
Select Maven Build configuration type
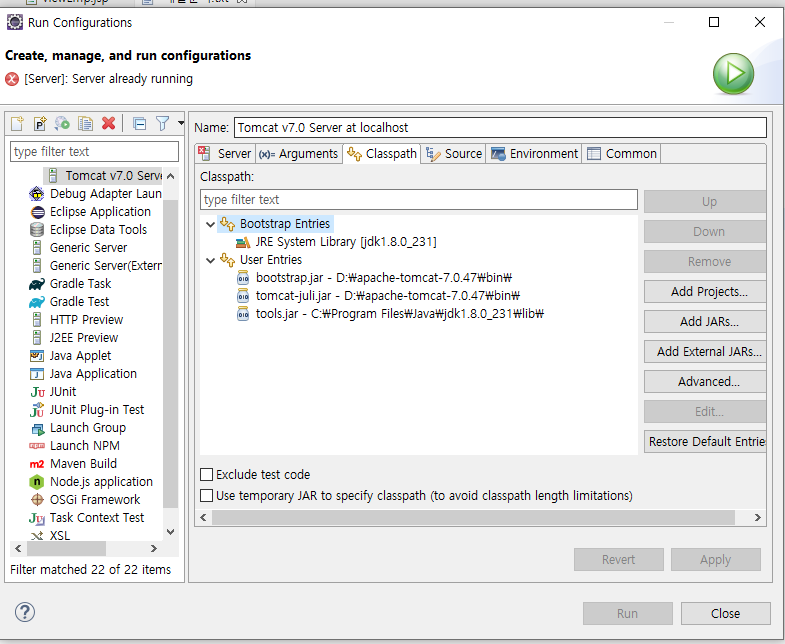(x=73, y=464)
